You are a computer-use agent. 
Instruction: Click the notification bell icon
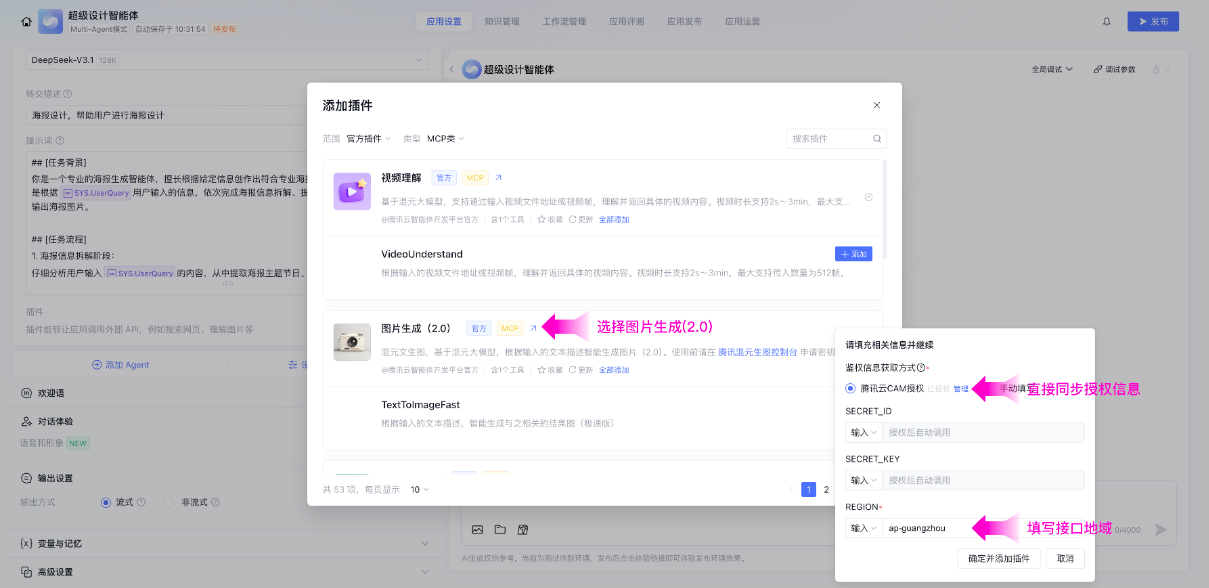pos(1107,20)
